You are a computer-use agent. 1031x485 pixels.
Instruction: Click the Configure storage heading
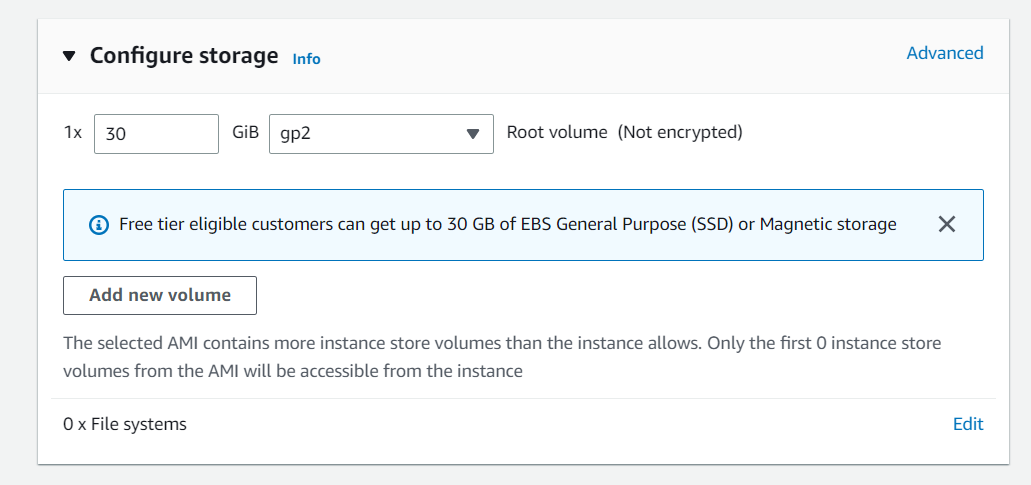point(184,56)
